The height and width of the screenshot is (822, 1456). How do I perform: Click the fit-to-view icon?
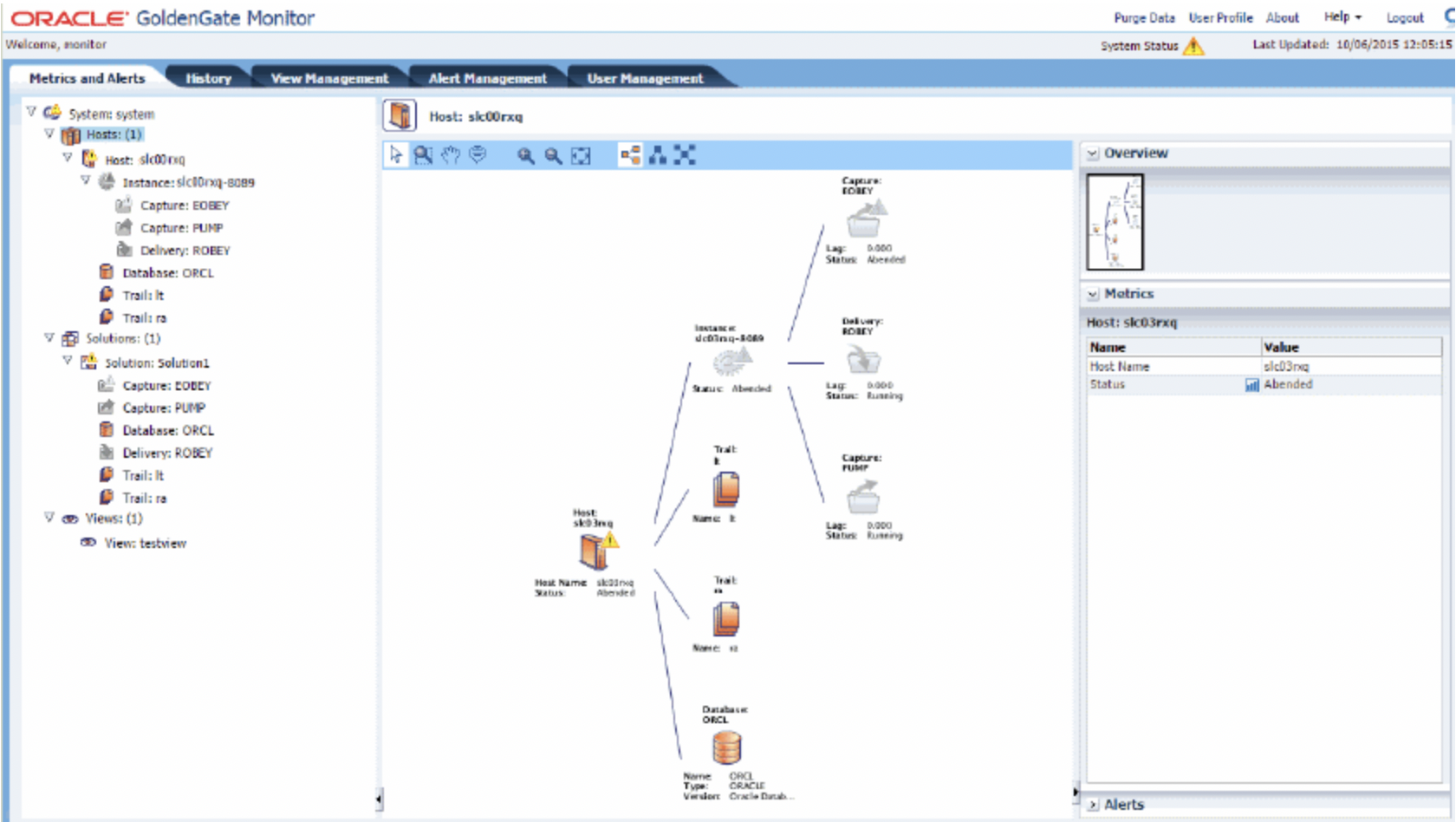pos(579,156)
